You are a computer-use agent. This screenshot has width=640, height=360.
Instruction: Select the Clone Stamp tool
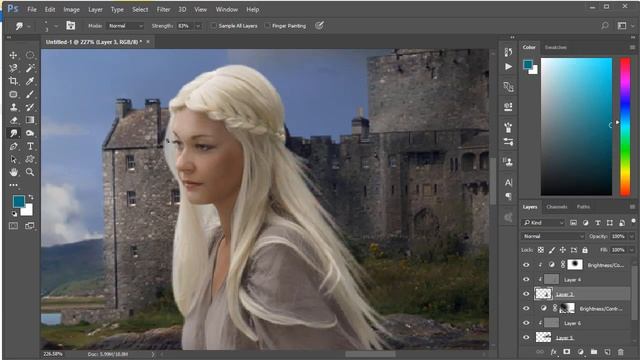point(13,107)
